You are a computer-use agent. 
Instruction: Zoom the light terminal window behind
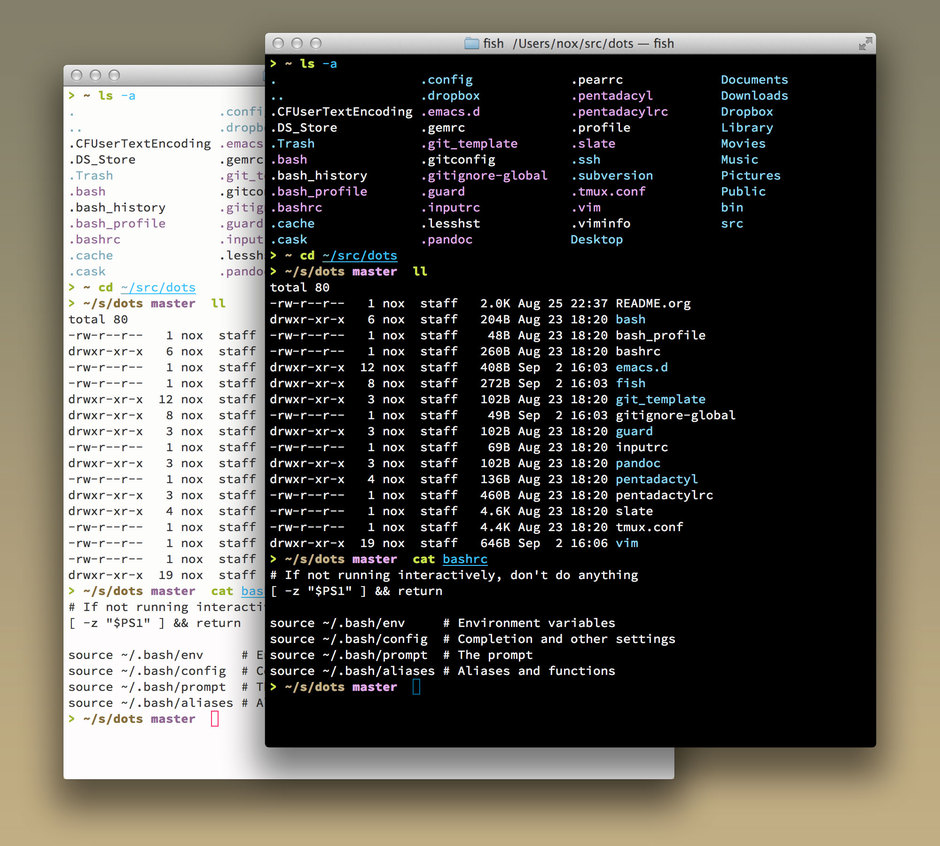pyautogui.click(x=115, y=75)
